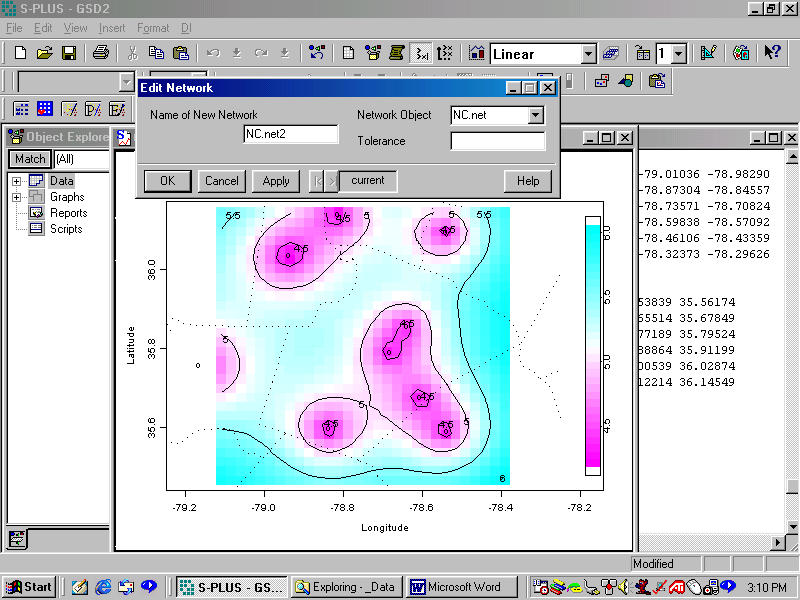Open the Reports item in Object Explorer
The height and width of the screenshot is (600, 800).
point(68,213)
